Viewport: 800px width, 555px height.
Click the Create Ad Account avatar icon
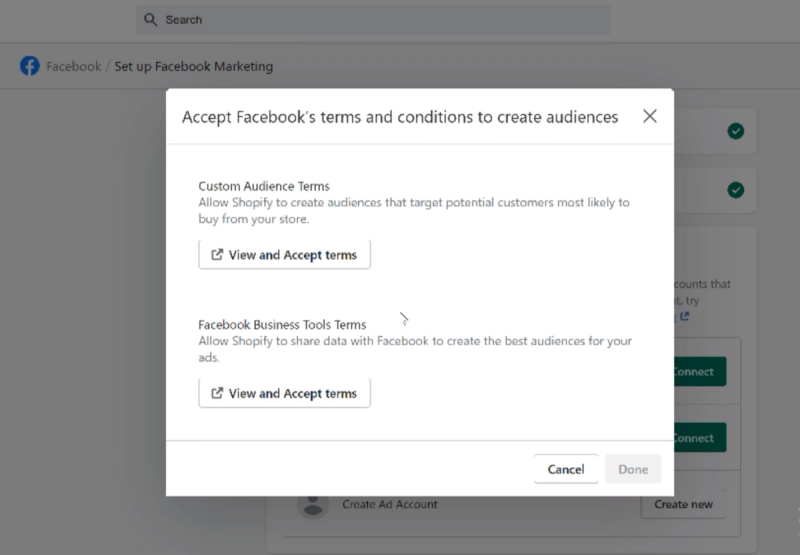(x=313, y=506)
